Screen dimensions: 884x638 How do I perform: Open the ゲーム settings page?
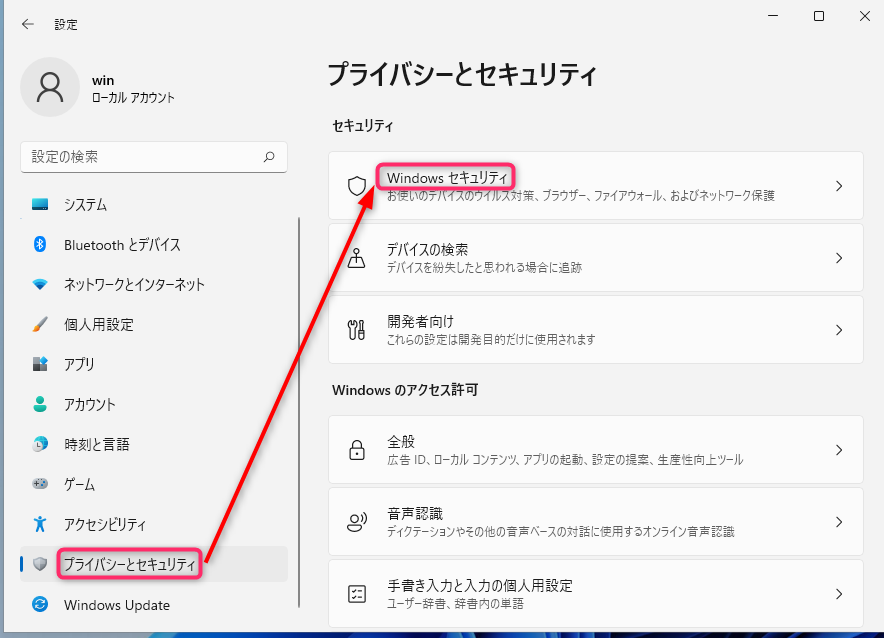point(154,484)
